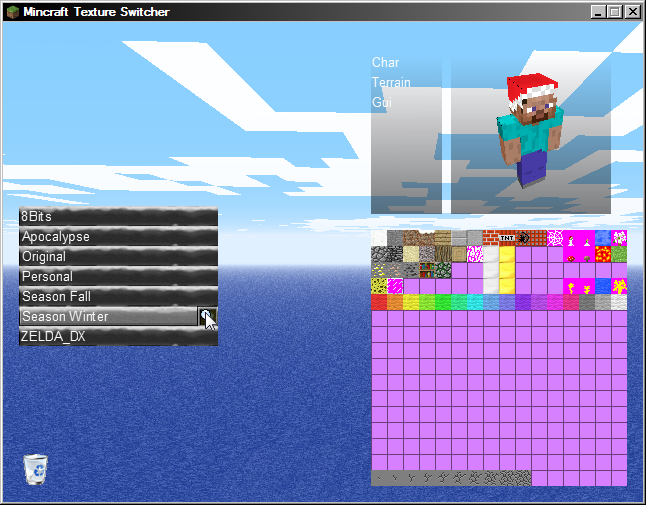Minimize the Mincraft Texture Switcher window

[x=599, y=12]
